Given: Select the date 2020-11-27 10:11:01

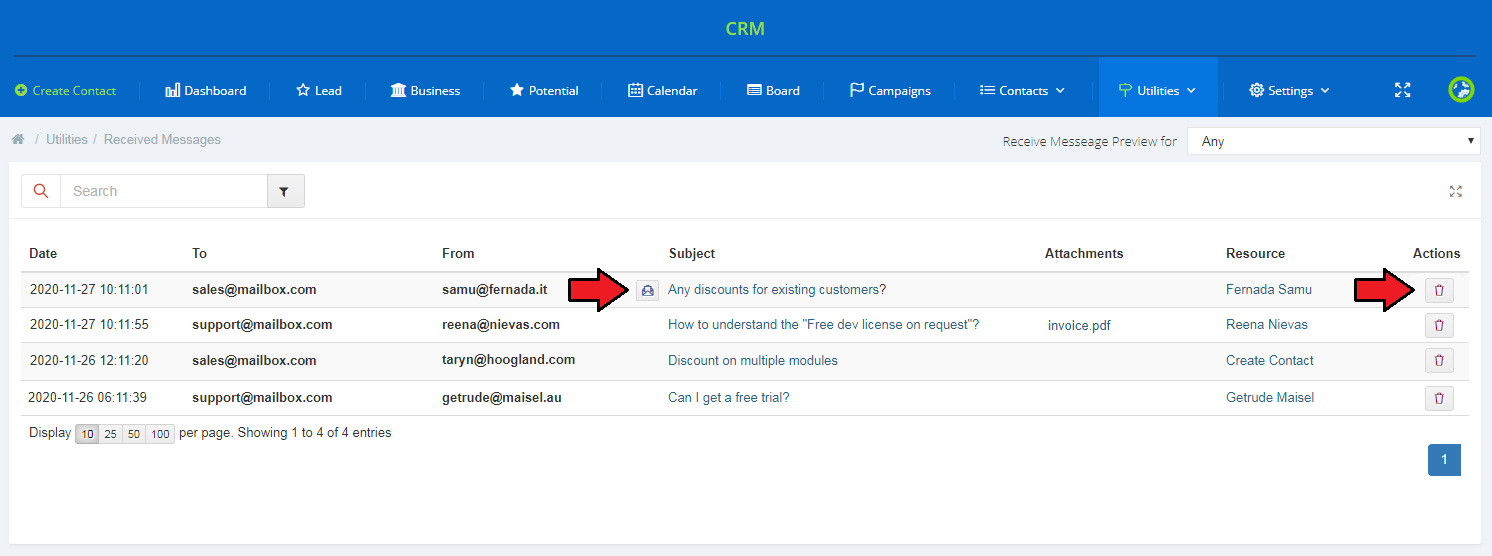Looking at the screenshot, I should [89, 289].
